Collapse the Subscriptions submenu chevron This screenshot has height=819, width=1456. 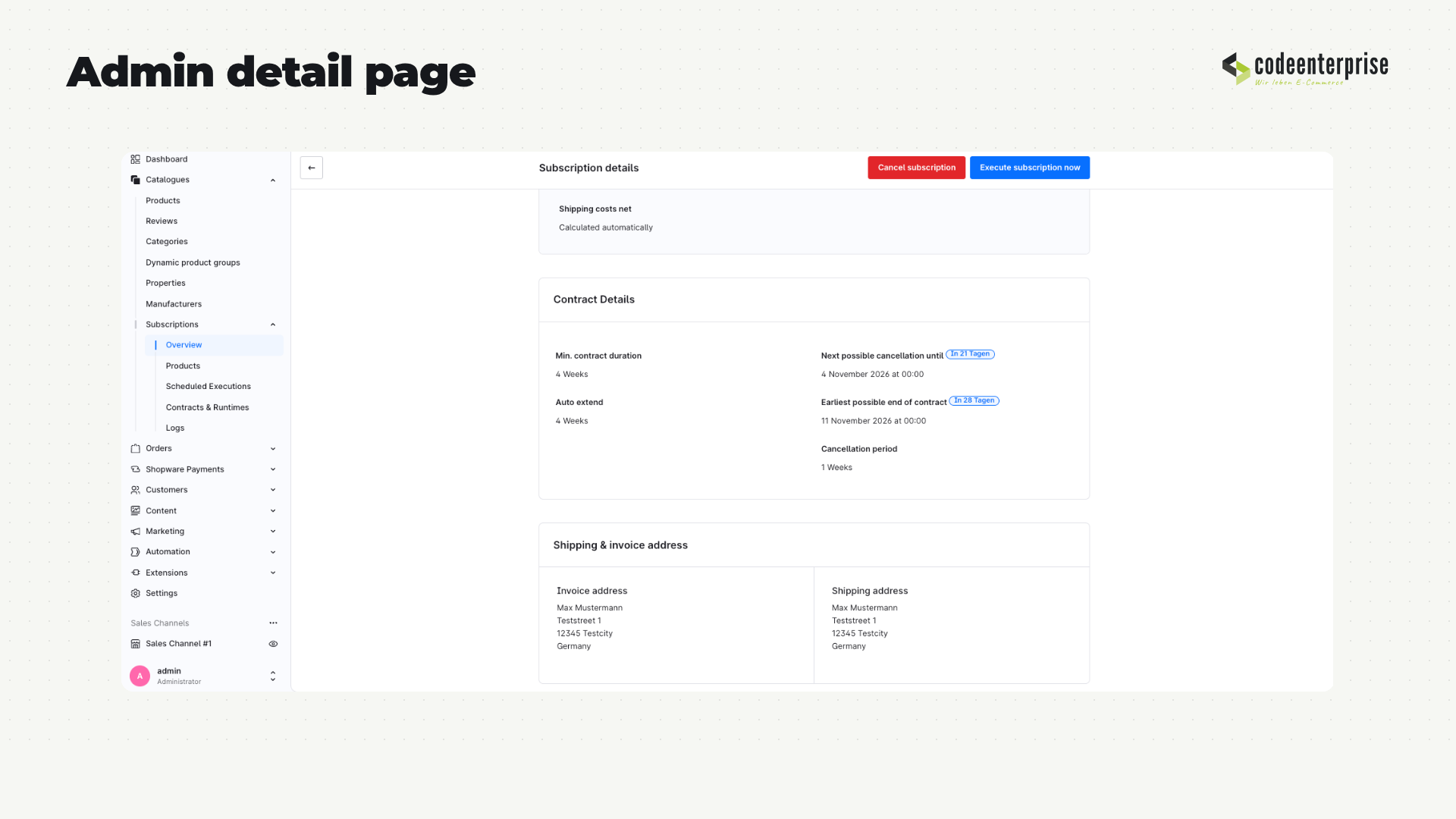coord(273,325)
